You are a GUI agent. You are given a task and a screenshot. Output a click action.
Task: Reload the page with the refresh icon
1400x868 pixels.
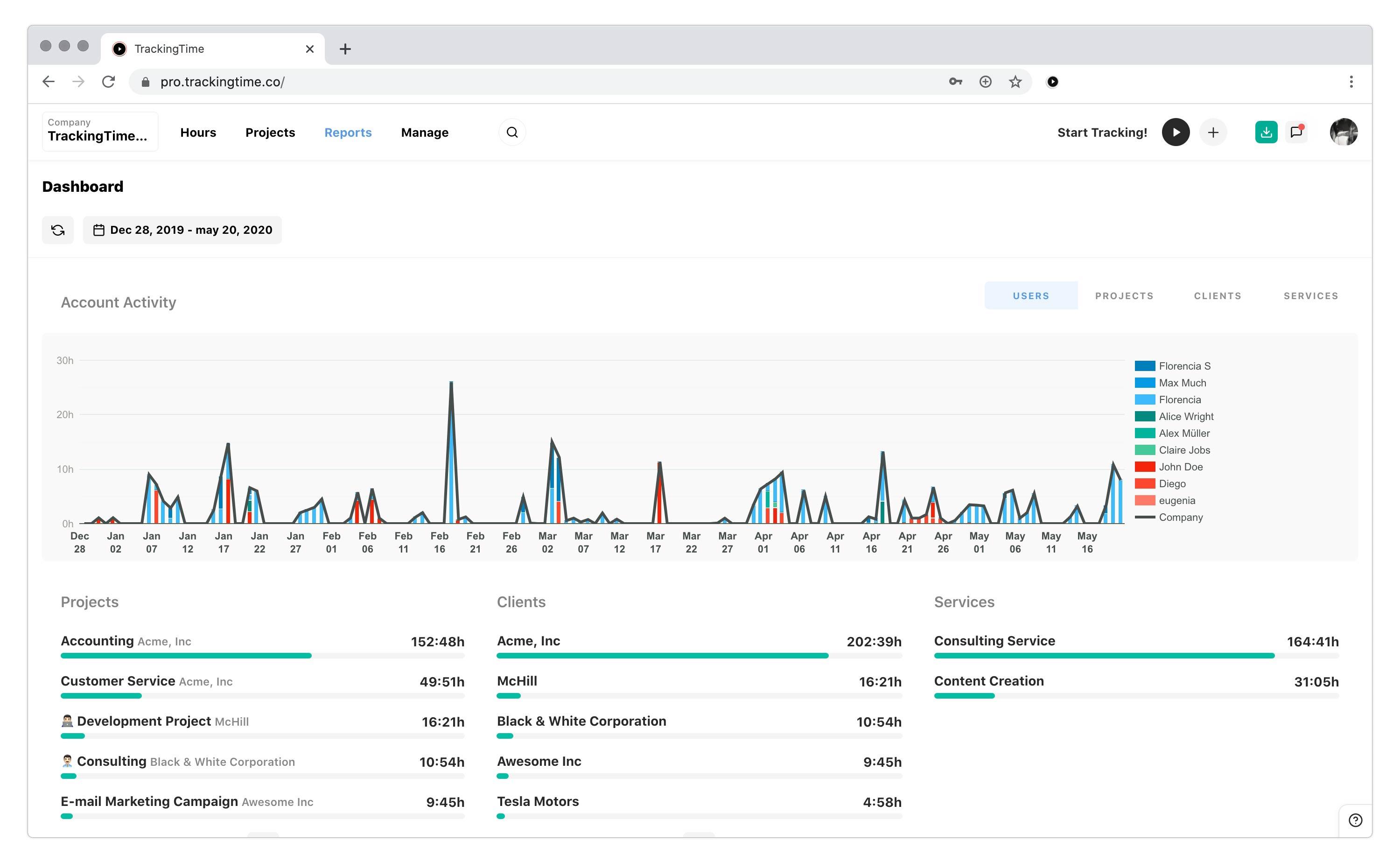pyautogui.click(x=108, y=82)
